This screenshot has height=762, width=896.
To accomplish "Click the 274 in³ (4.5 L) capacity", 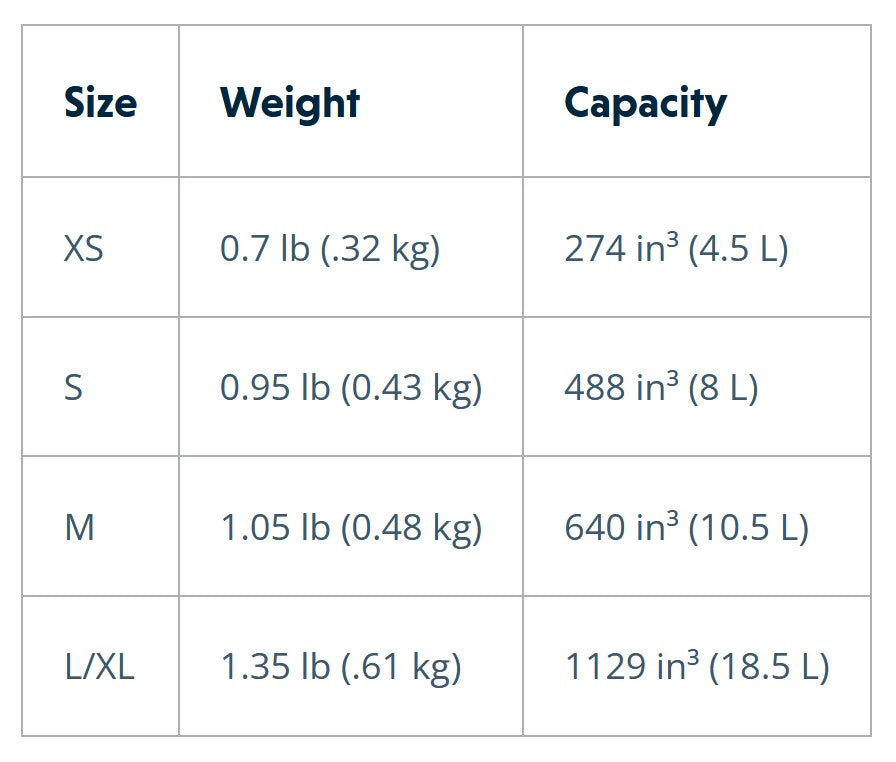I will pos(676,248).
